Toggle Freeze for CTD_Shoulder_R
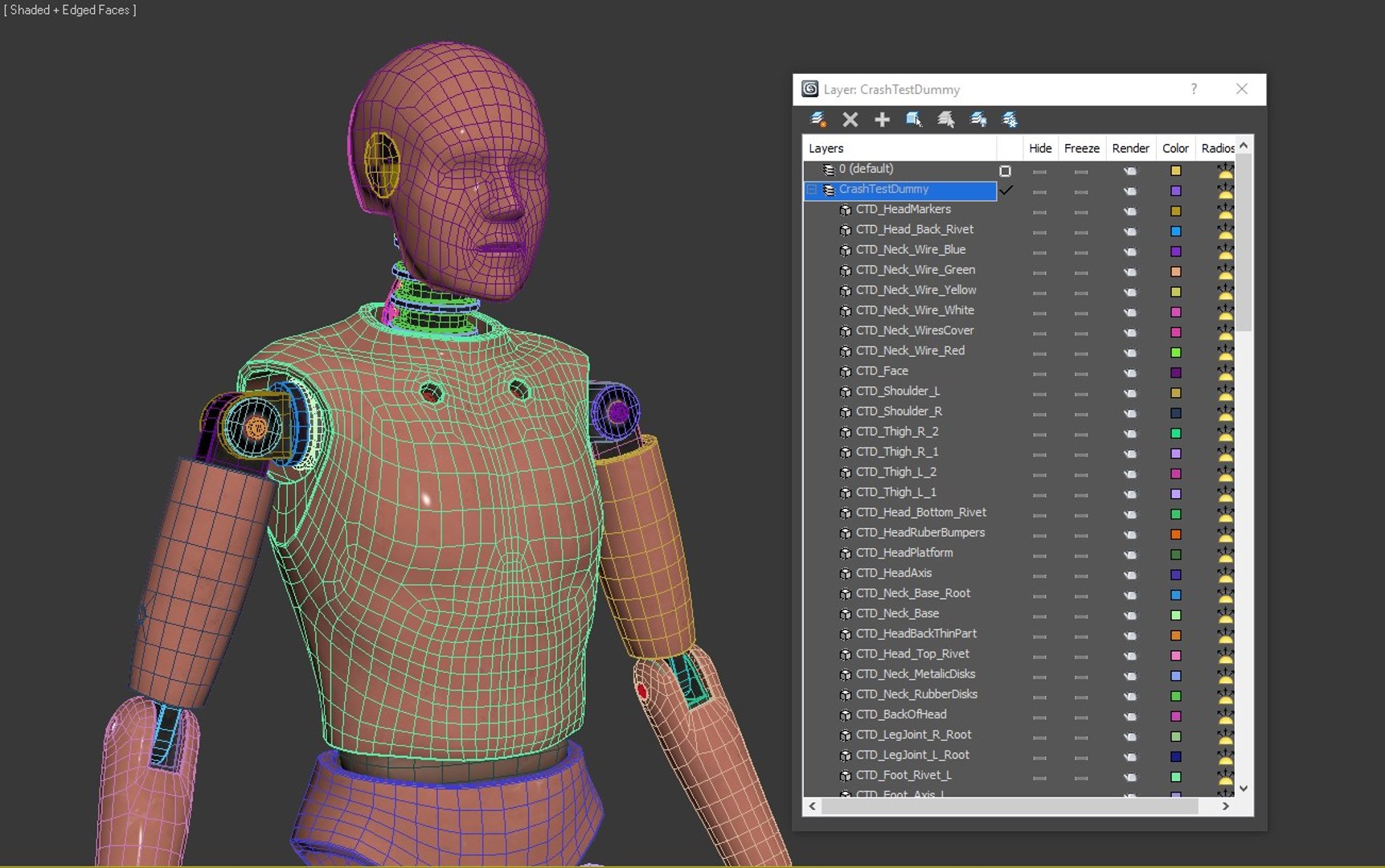The image size is (1385, 868). tap(1081, 414)
